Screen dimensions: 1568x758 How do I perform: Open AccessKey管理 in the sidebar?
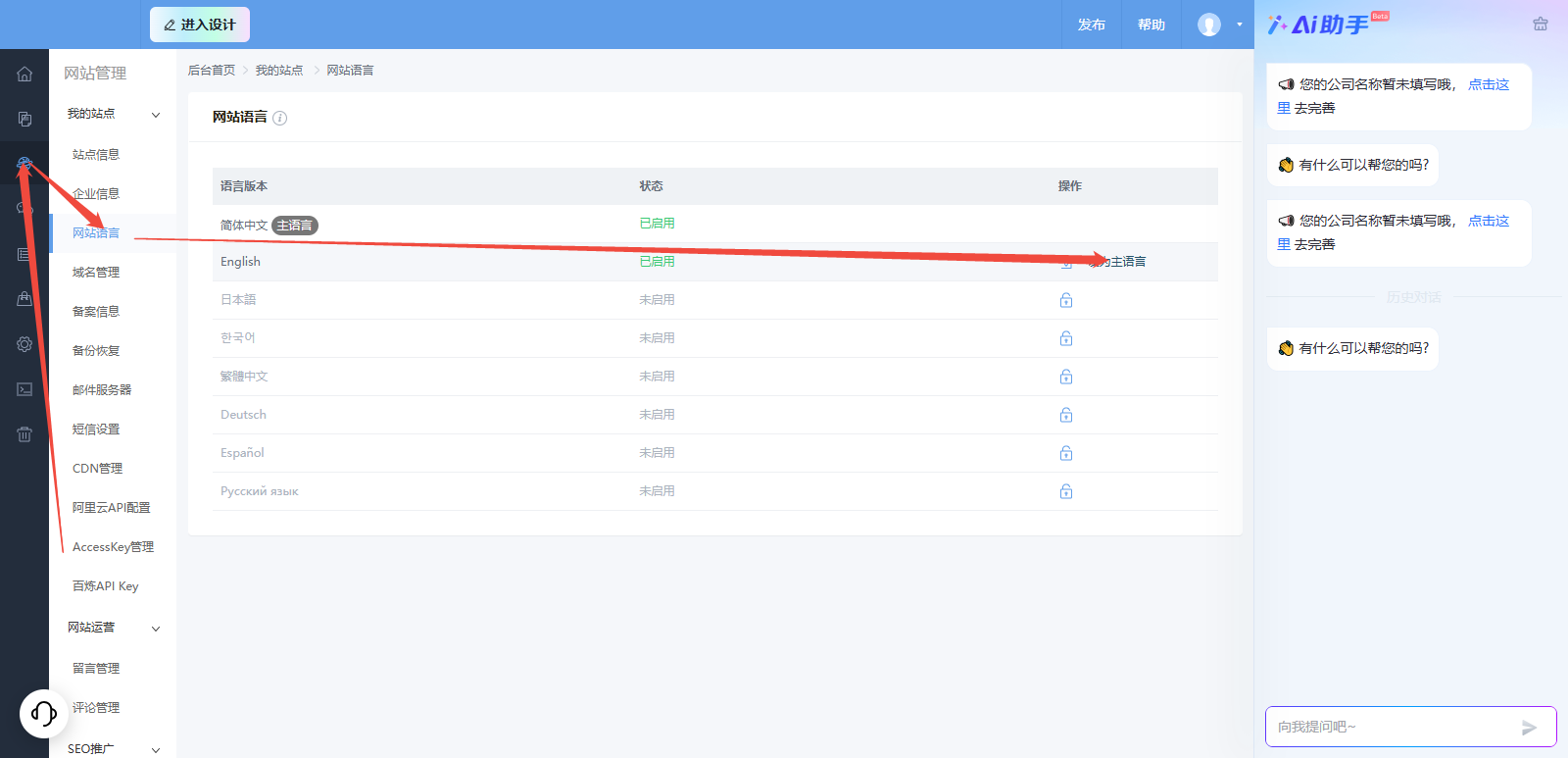point(114,547)
